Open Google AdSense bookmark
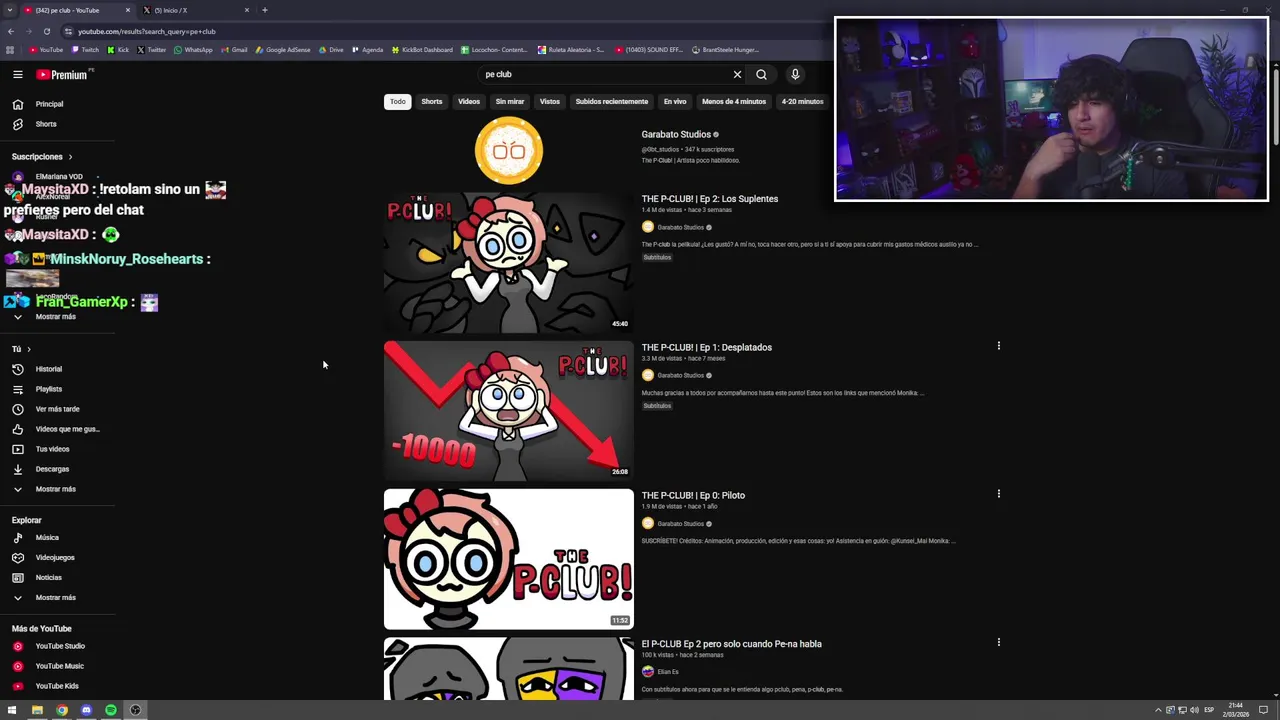This screenshot has height=720, width=1280. point(283,49)
